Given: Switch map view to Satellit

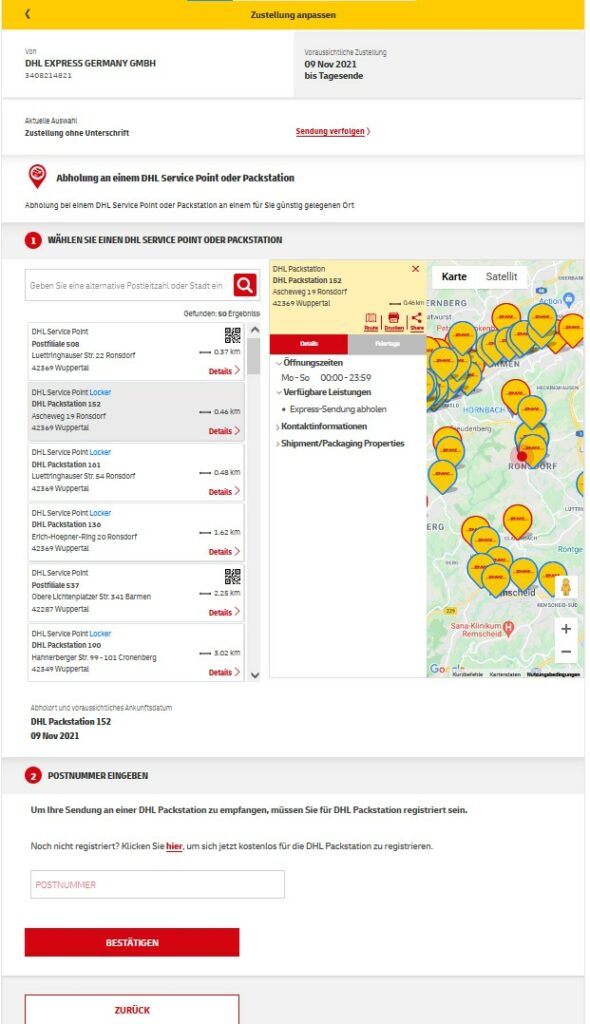Looking at the screenshot, I should point(501,277).
